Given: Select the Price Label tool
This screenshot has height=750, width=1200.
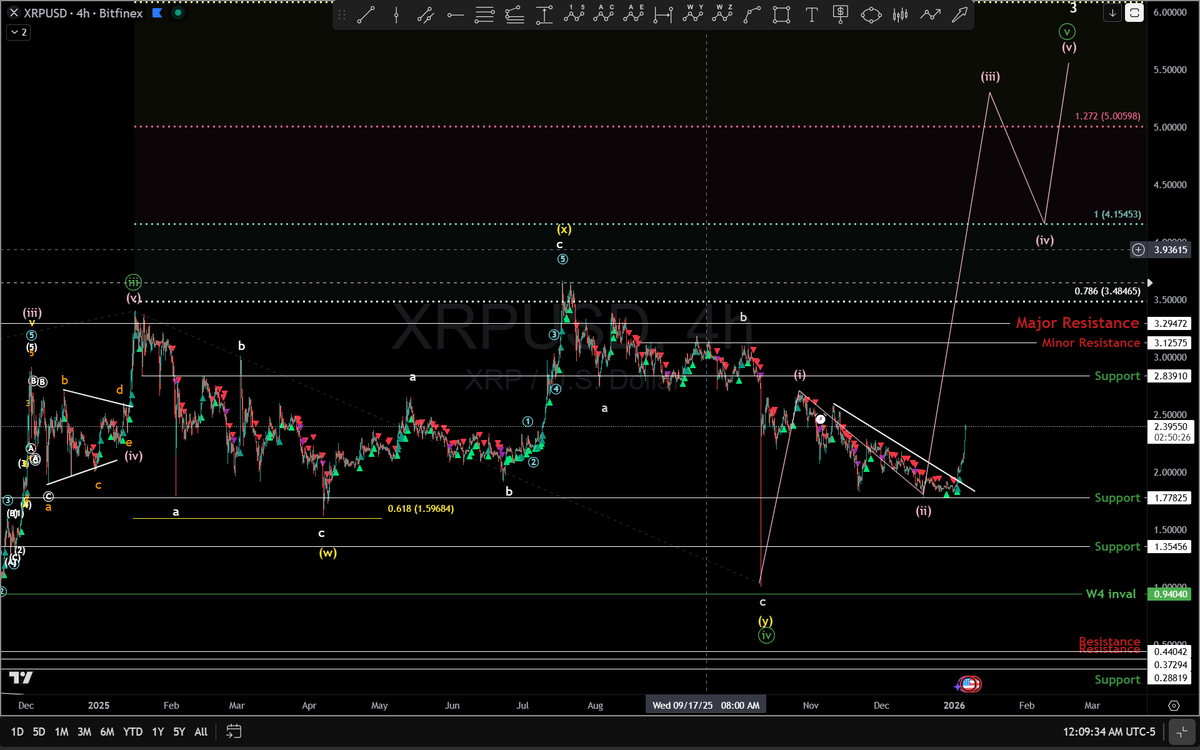Looking at the screenshot, I should (841, 15).
